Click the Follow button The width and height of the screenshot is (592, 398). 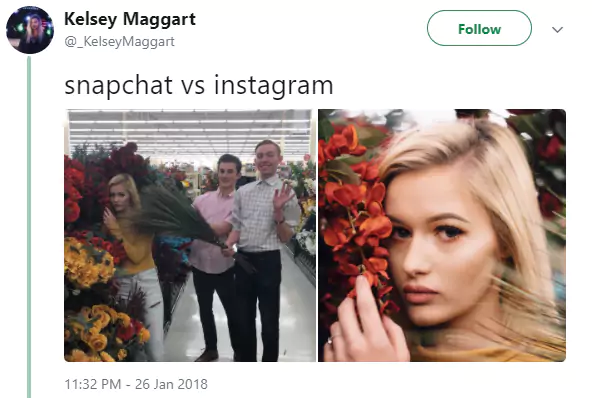(x=479, y=28)
